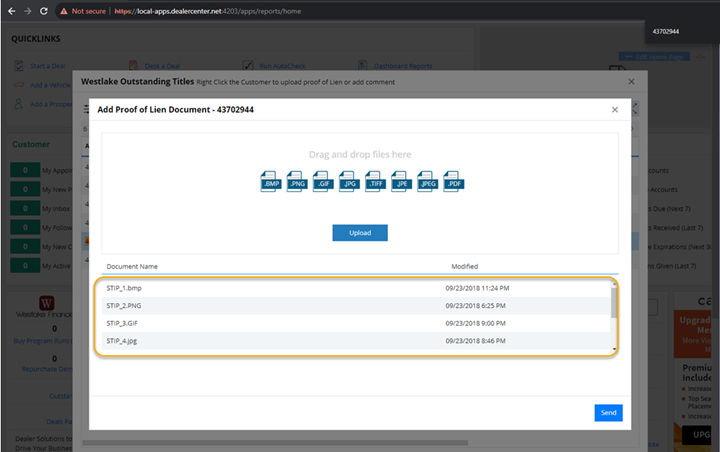This screenshot has height=452, width=720.
Task: Click the Dashboard Reports icon
Action: coord(363,66)
